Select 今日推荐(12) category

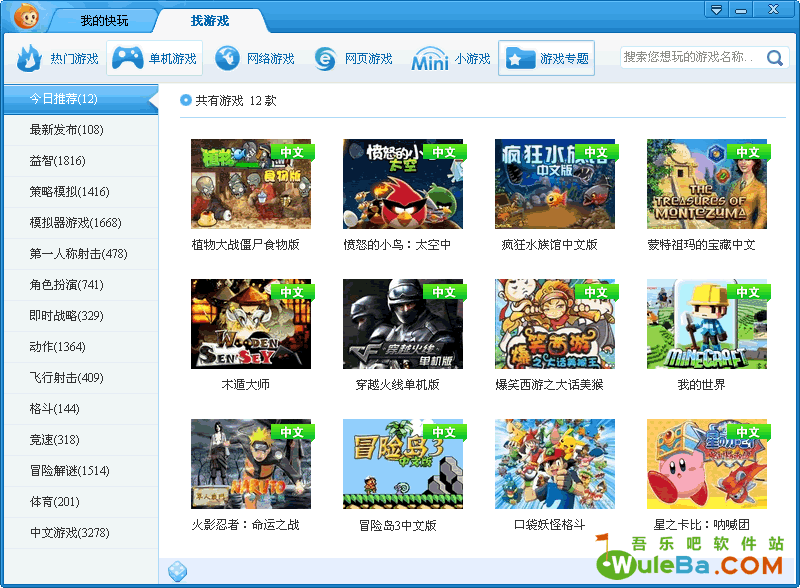coord(81,99)
